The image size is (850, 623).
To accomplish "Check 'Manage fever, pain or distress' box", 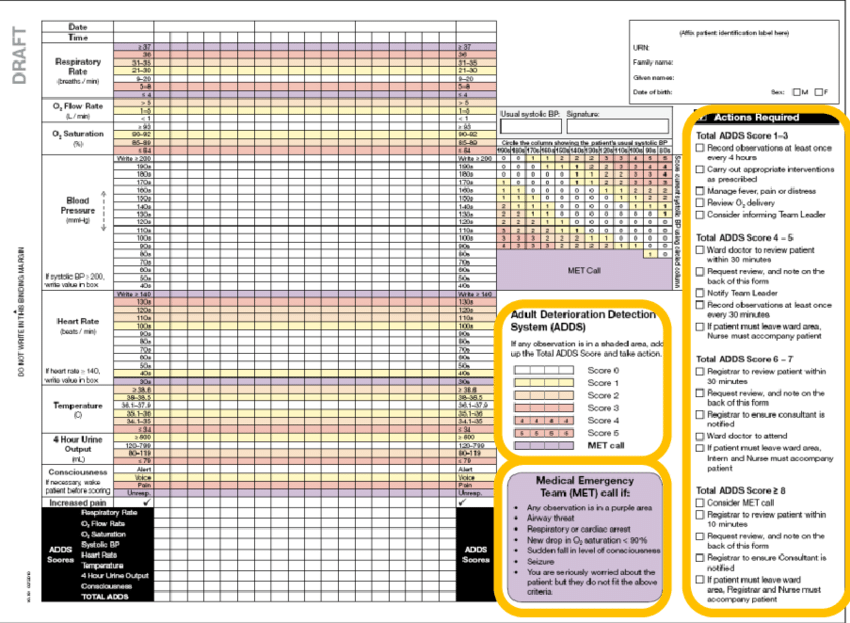I will tap(700, 190).
